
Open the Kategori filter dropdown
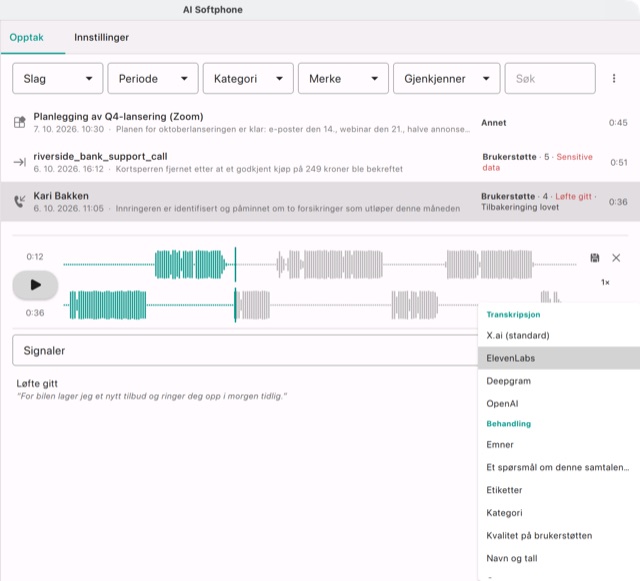click(x=248, y=78)
